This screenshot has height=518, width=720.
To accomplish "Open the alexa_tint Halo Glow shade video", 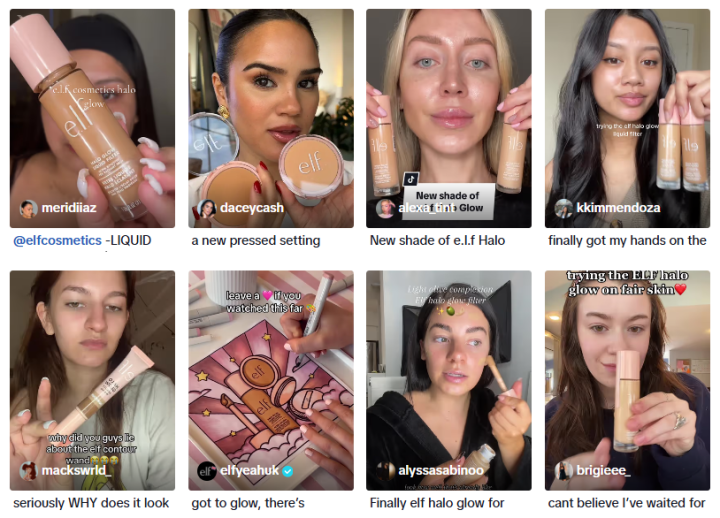I will point(449,118).
